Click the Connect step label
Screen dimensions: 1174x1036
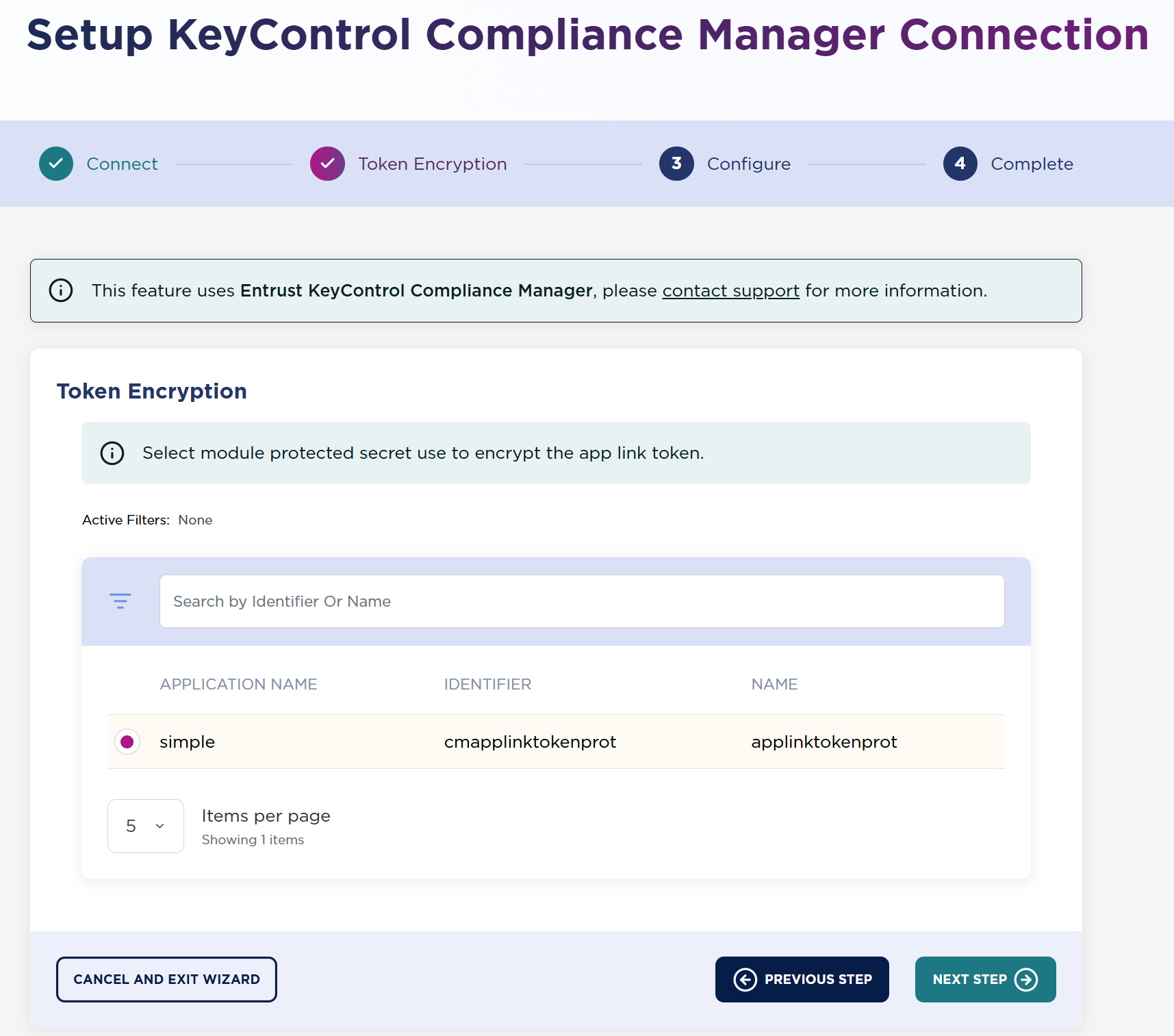(122, 164)
